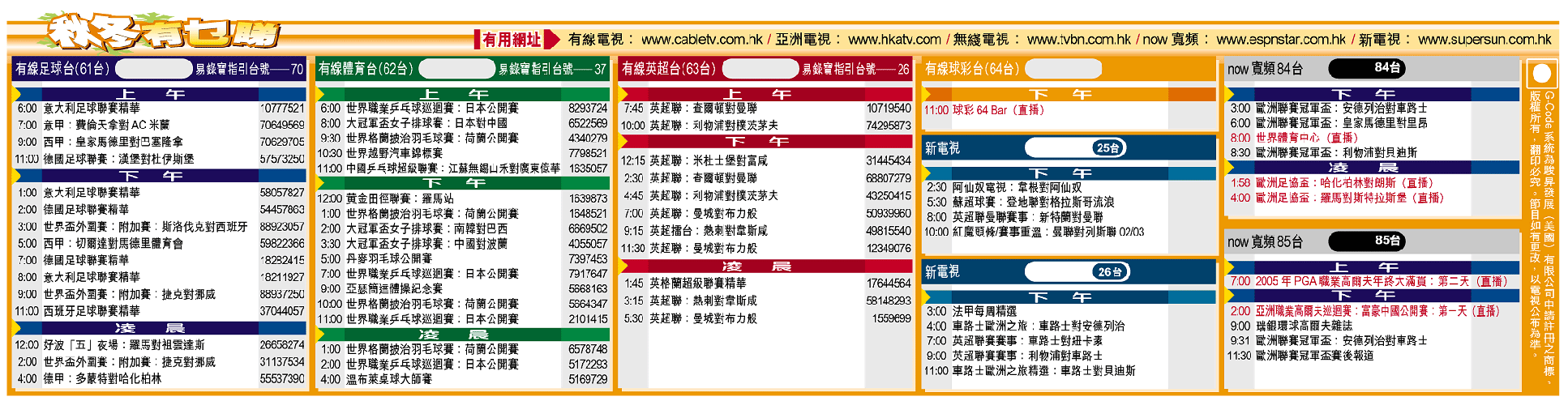
Task: Select the 10:30 世界越野汽車錦標賽 row
Action: [462, 153]
